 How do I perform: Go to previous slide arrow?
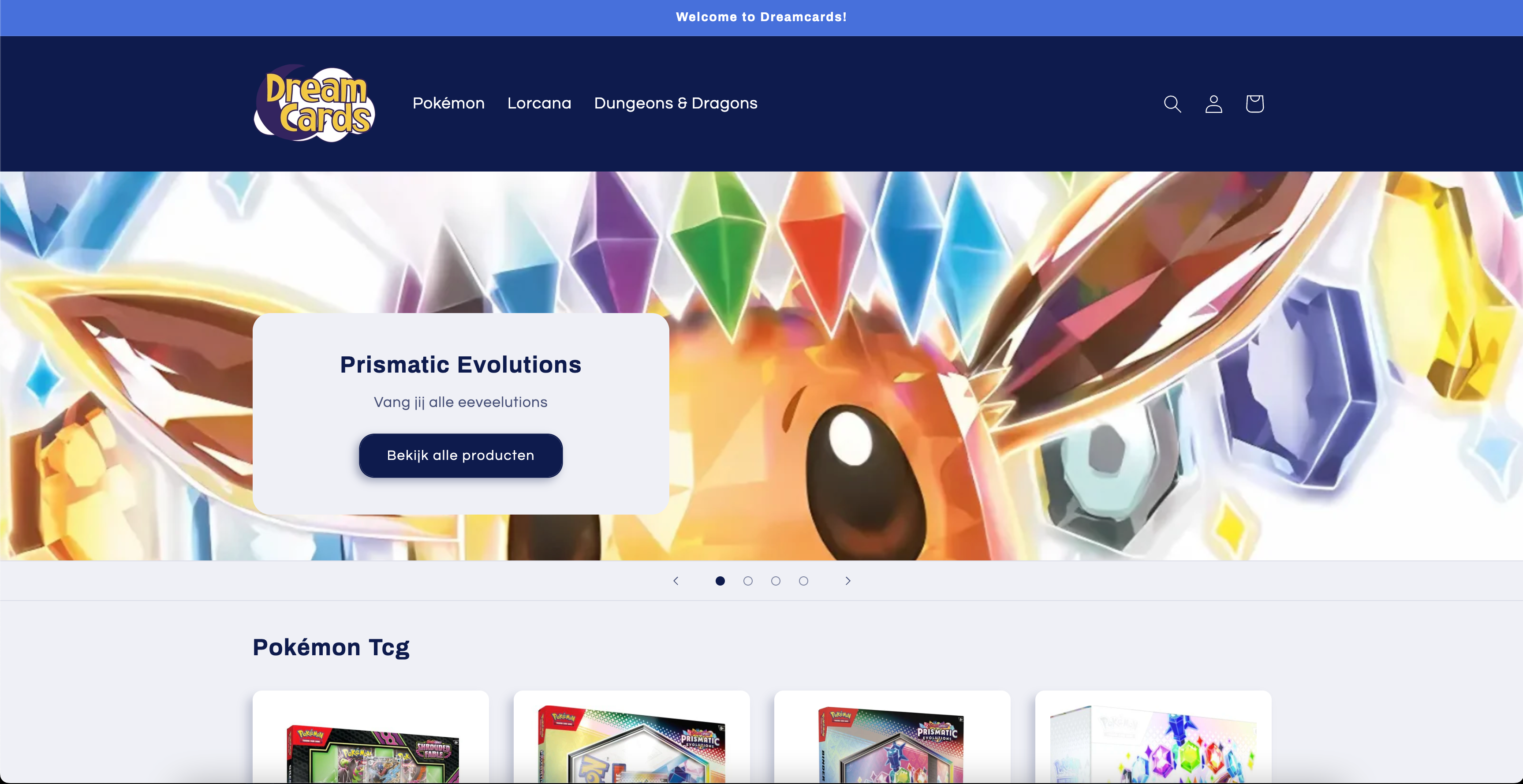pyautogui.click(x=676, y=581)
